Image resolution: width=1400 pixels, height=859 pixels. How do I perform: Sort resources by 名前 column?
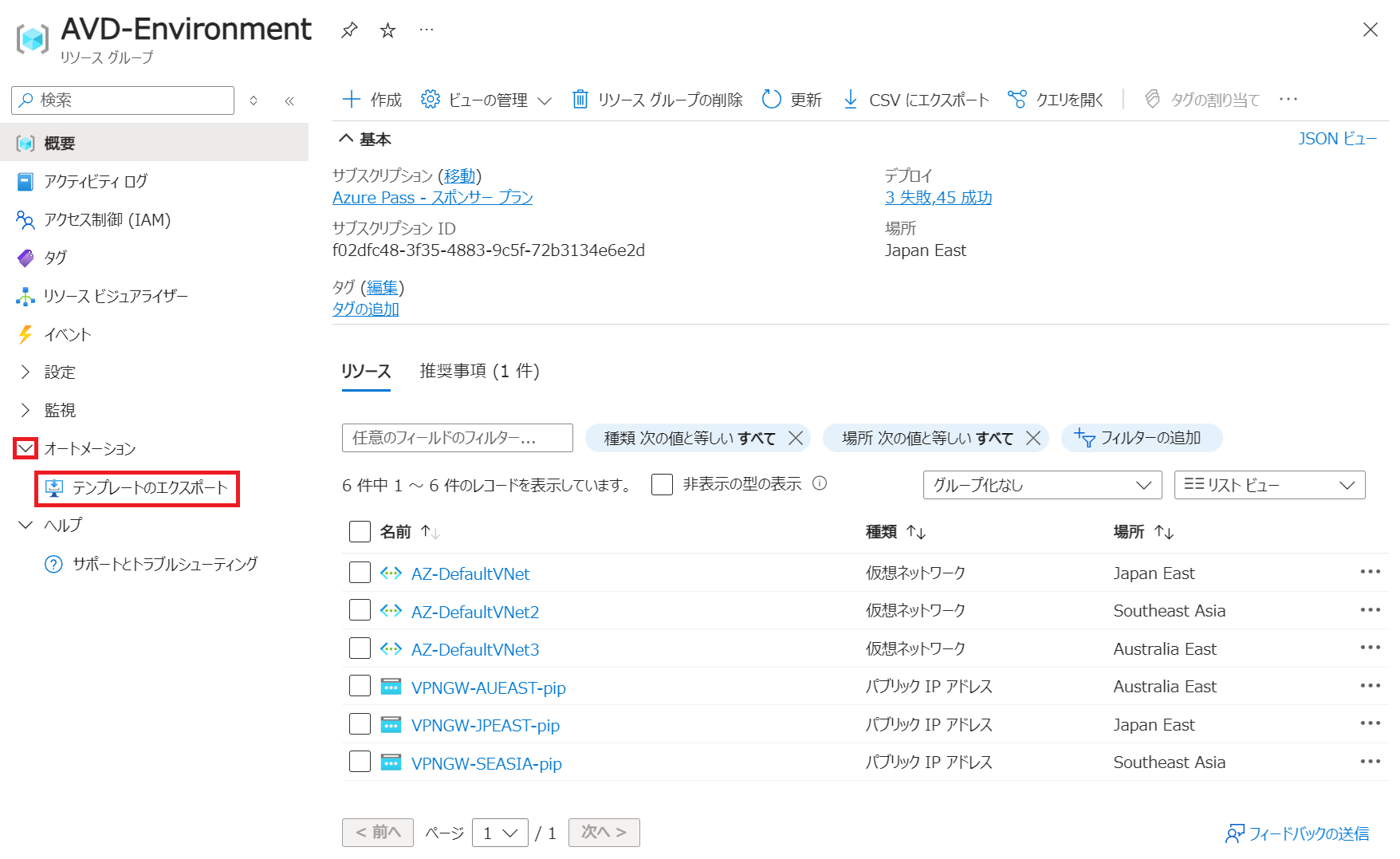[x=410, y=531]
